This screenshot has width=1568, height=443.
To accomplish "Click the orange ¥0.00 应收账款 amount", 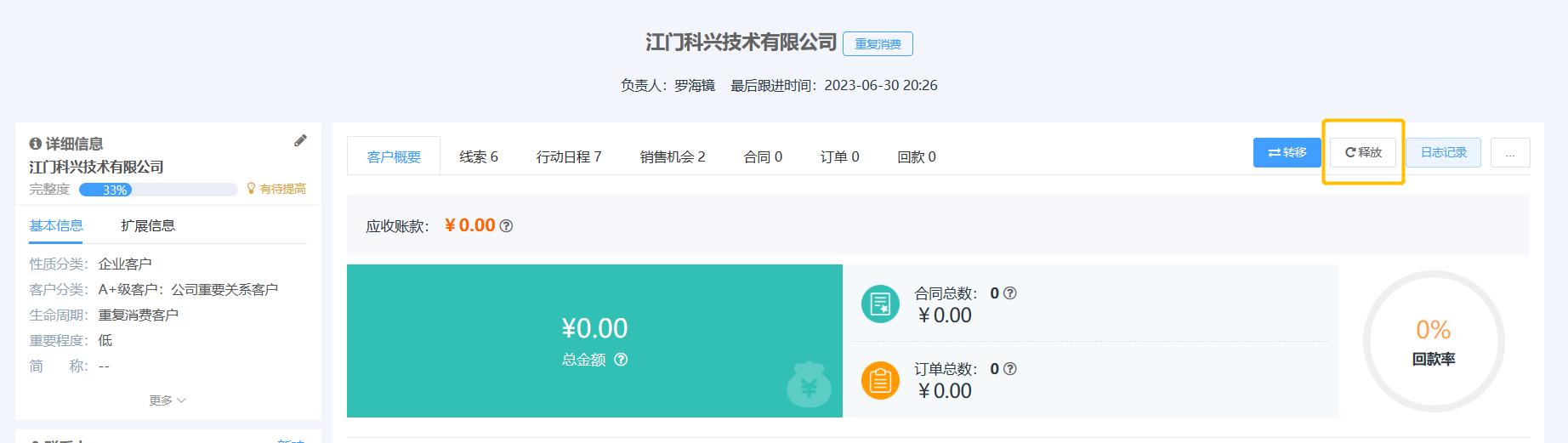I will pyautogui.click(x=470, y=225).
